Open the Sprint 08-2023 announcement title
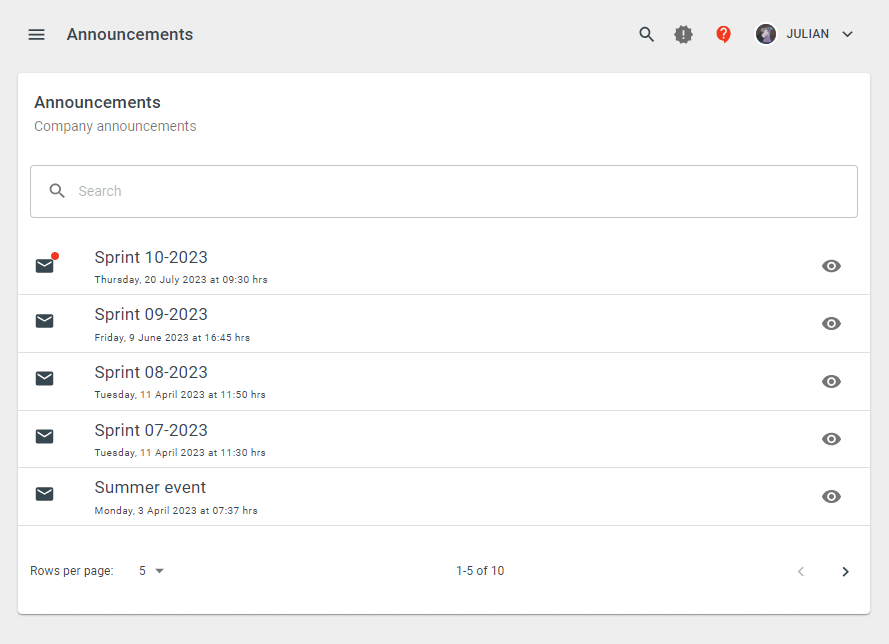This screenshot has width=889, height=644. [x=151, y=372]
